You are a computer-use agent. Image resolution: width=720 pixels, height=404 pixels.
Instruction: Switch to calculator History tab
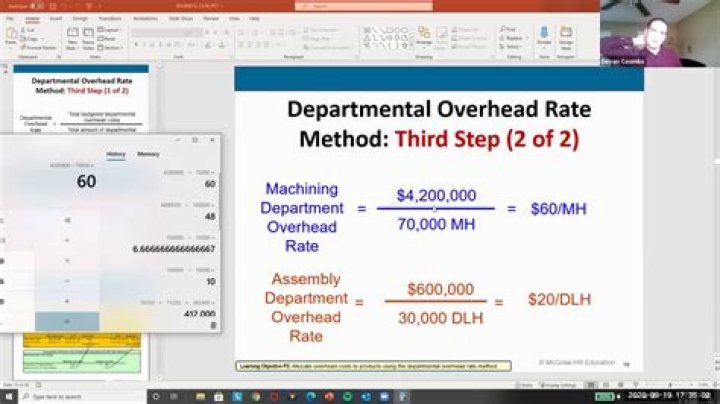click(x=116, y=154)
